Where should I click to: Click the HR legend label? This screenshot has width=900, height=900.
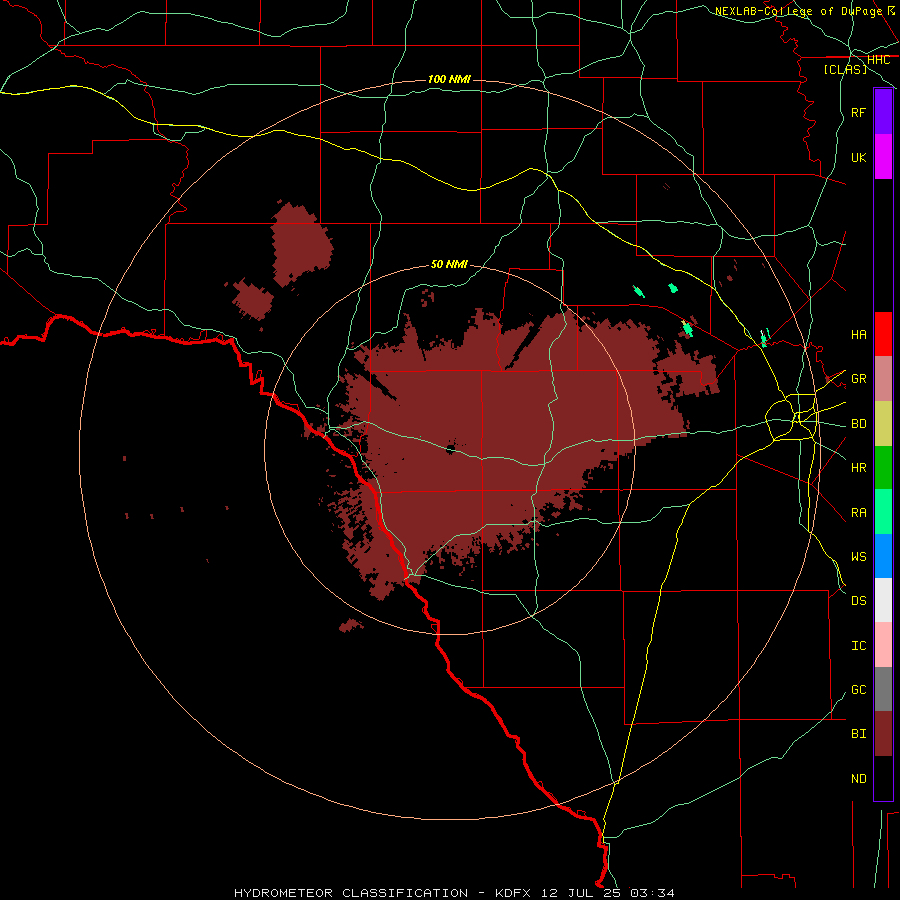(858, 468)
